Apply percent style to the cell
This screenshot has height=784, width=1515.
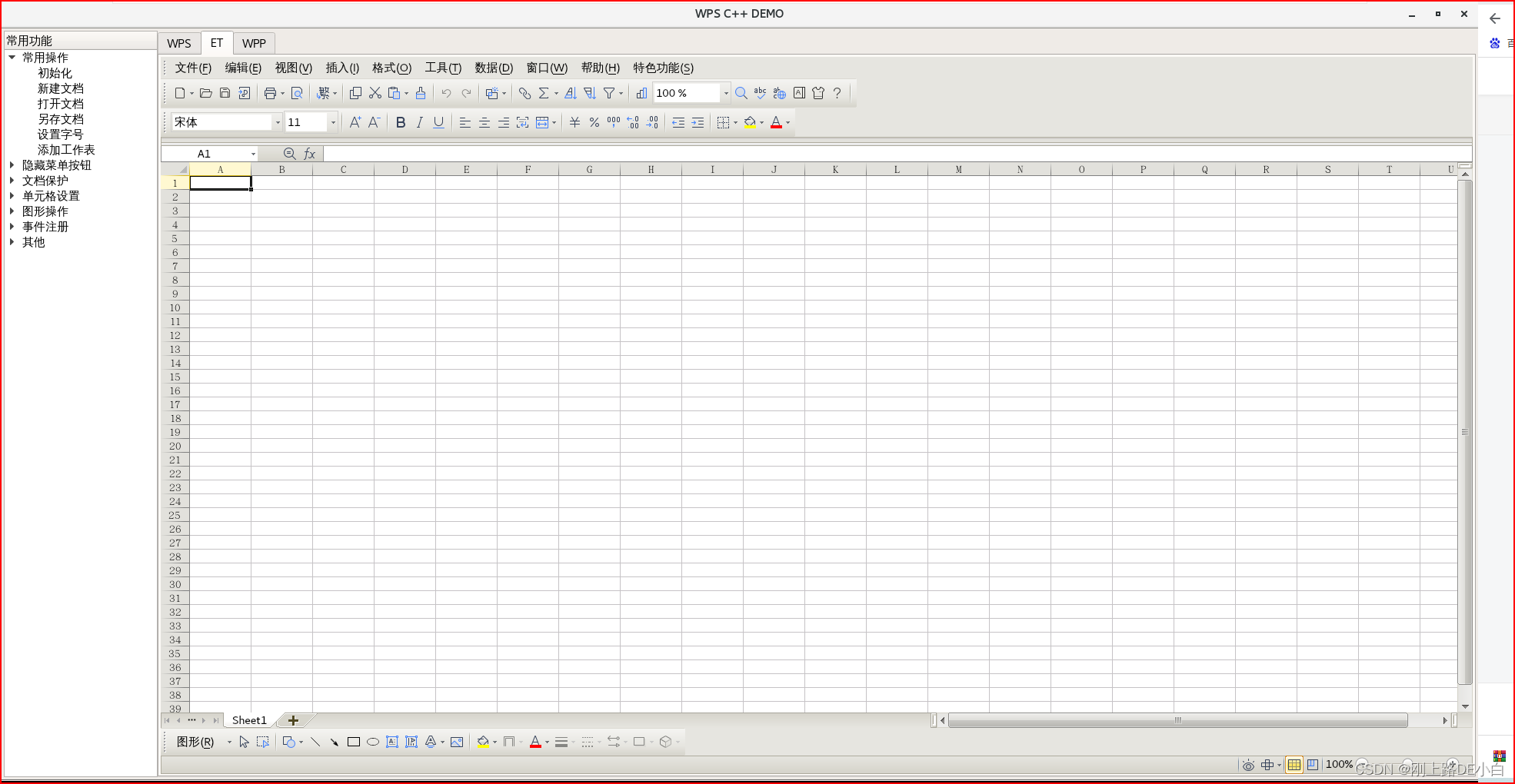pyautogui.click(x=594, y=122)
